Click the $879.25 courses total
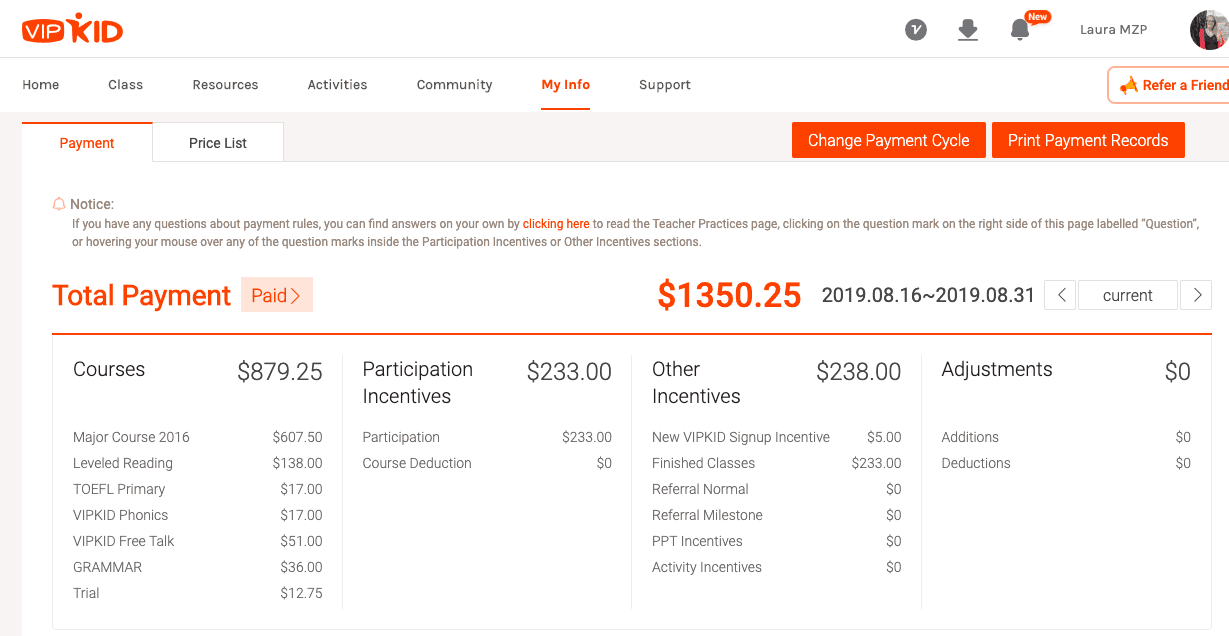 pyautogui.click(x=280, y=372)
